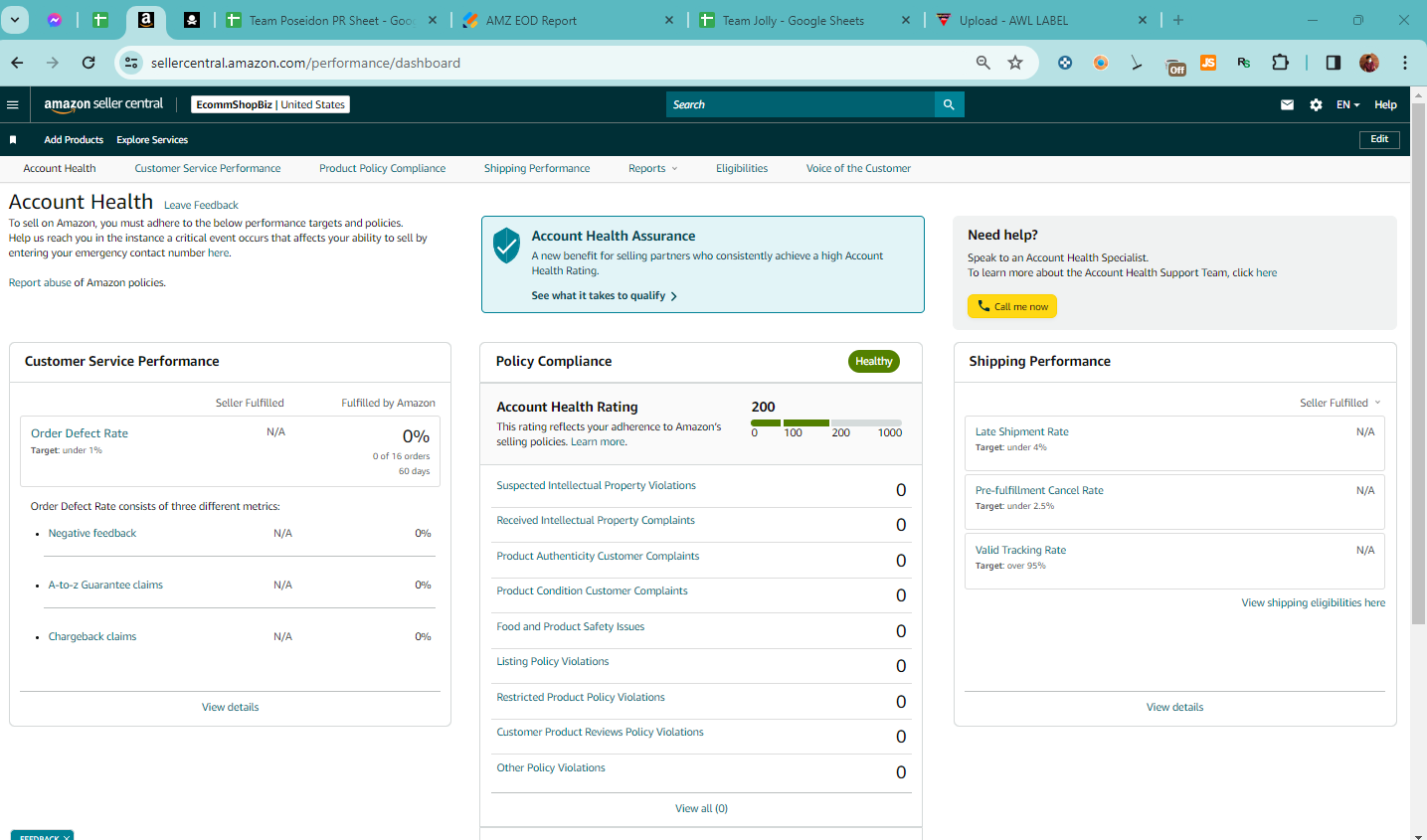Click the extension icon with Off badge
The height and width of the screenshot is (840, 1427).
(x=1175, y=66)
